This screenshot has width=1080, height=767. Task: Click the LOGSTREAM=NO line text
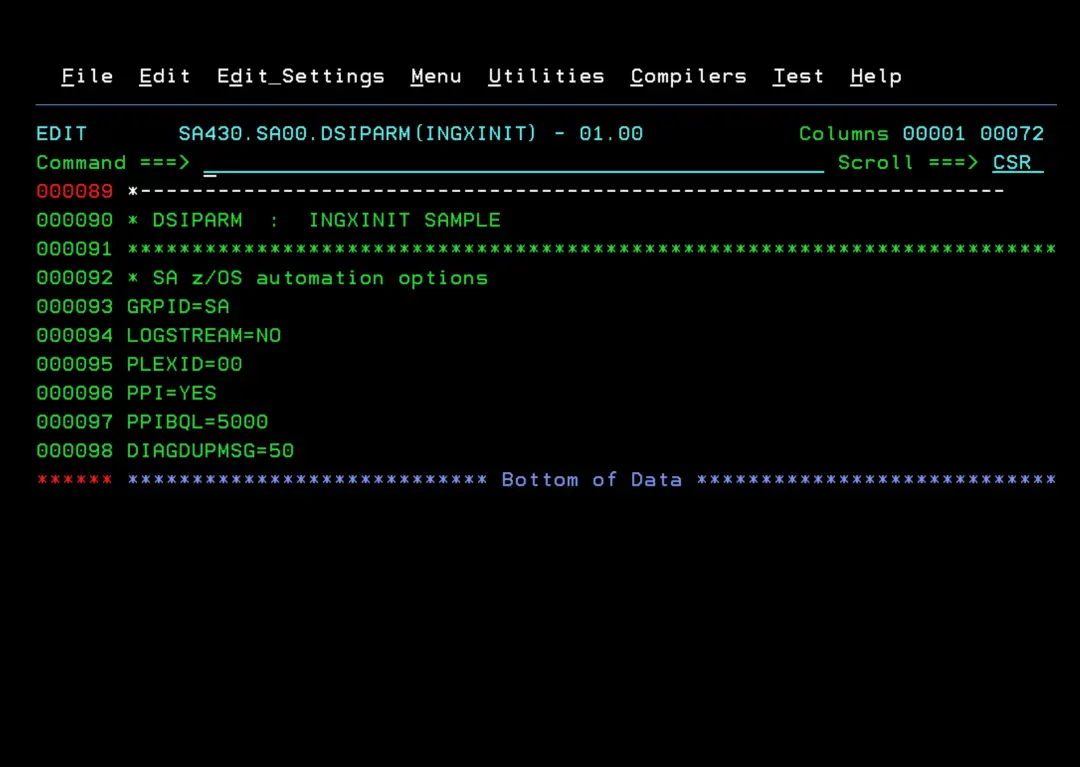(x=204, y=336)
